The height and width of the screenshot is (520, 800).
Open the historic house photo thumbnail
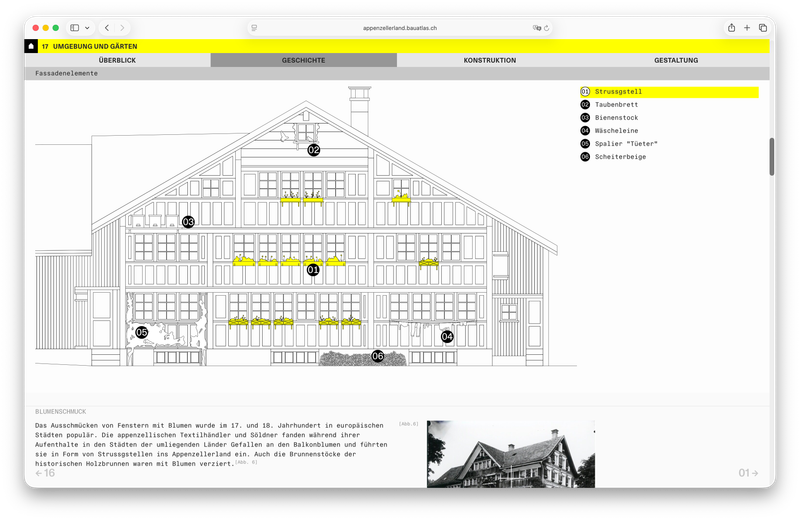coord(511,454)
